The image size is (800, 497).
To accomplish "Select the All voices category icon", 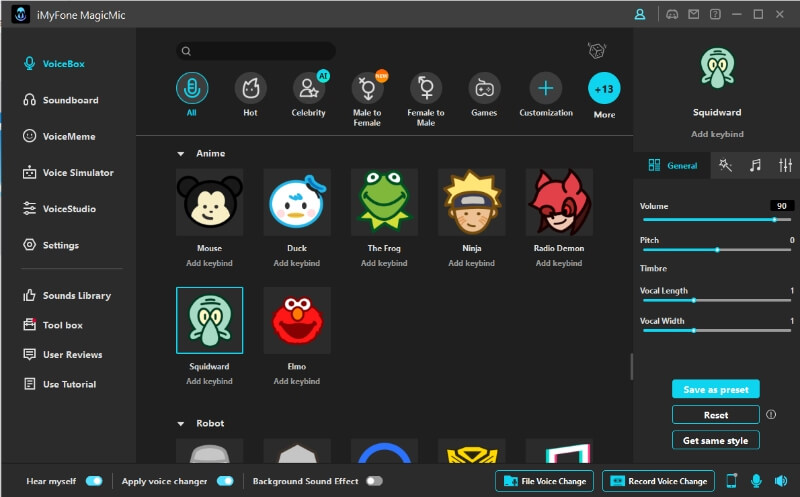I will coord(192,88).
